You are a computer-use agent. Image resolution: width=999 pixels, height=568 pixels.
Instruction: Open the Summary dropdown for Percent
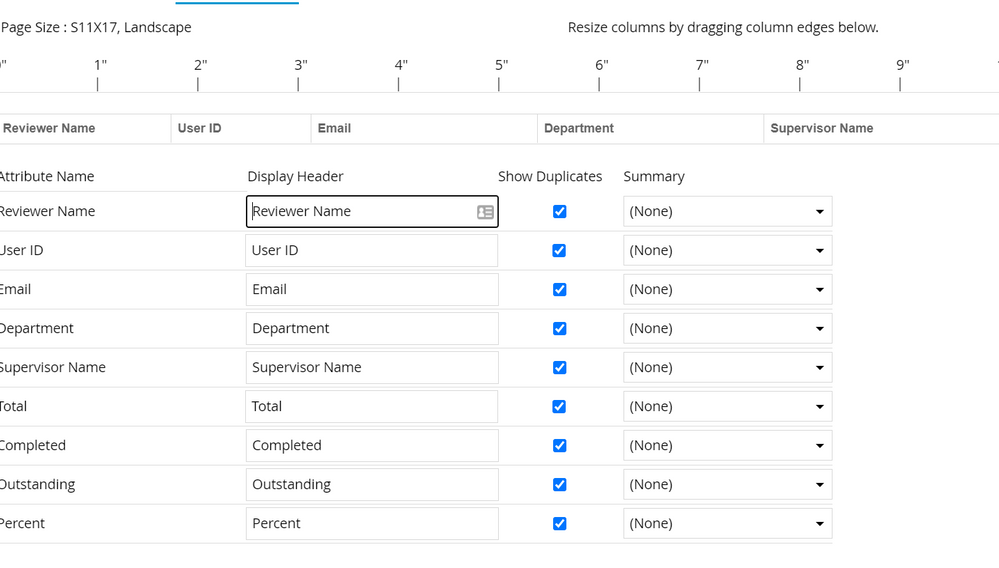727,524
